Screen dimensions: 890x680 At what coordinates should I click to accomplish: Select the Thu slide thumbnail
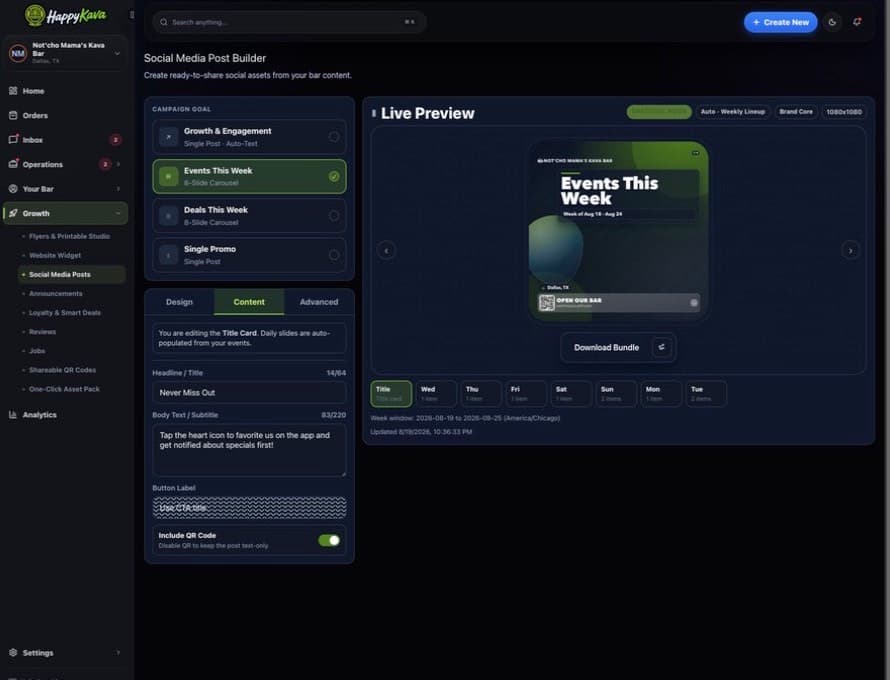tap(481, 393)
